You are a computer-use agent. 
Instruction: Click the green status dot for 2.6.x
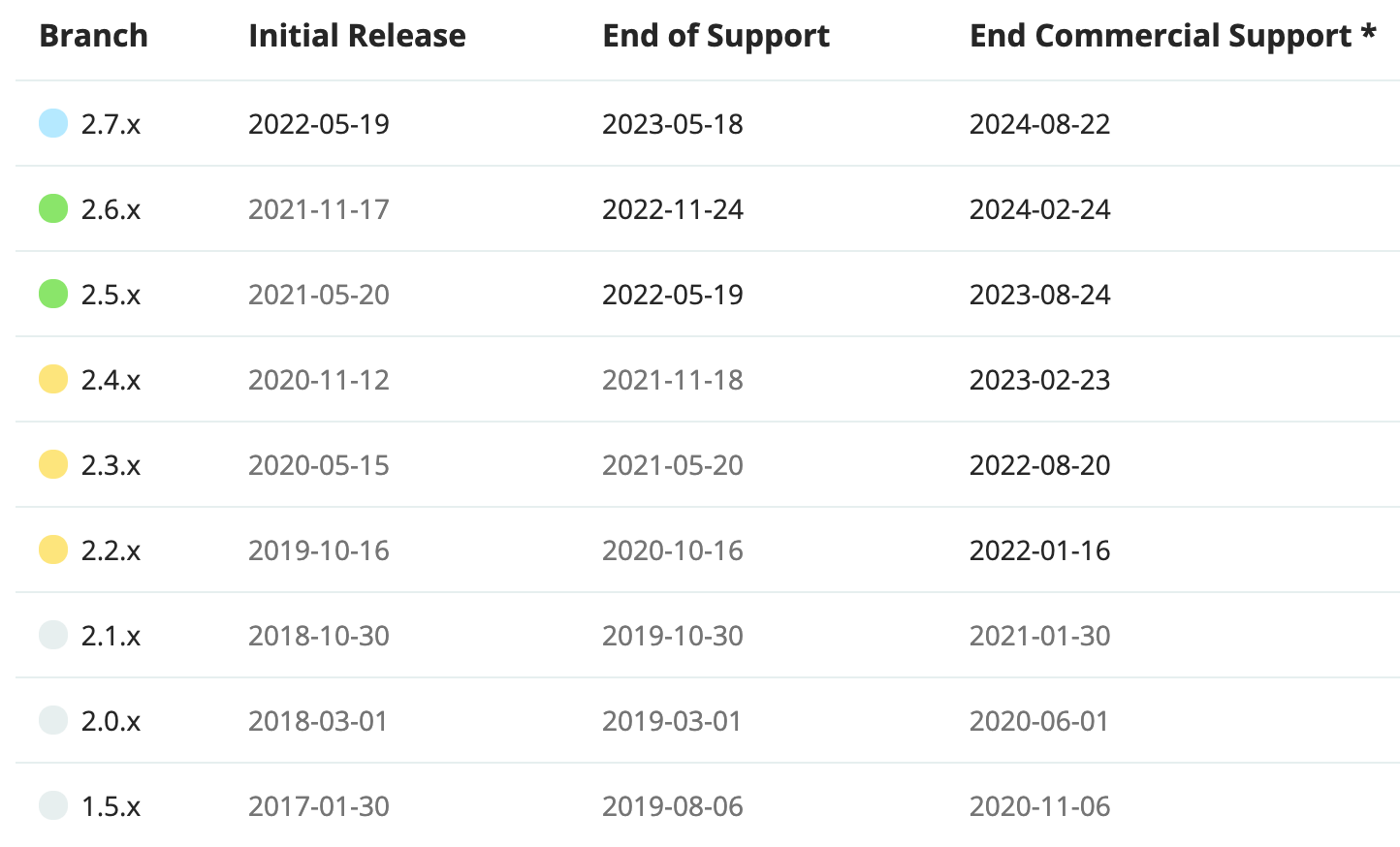[x=53, y=209]
